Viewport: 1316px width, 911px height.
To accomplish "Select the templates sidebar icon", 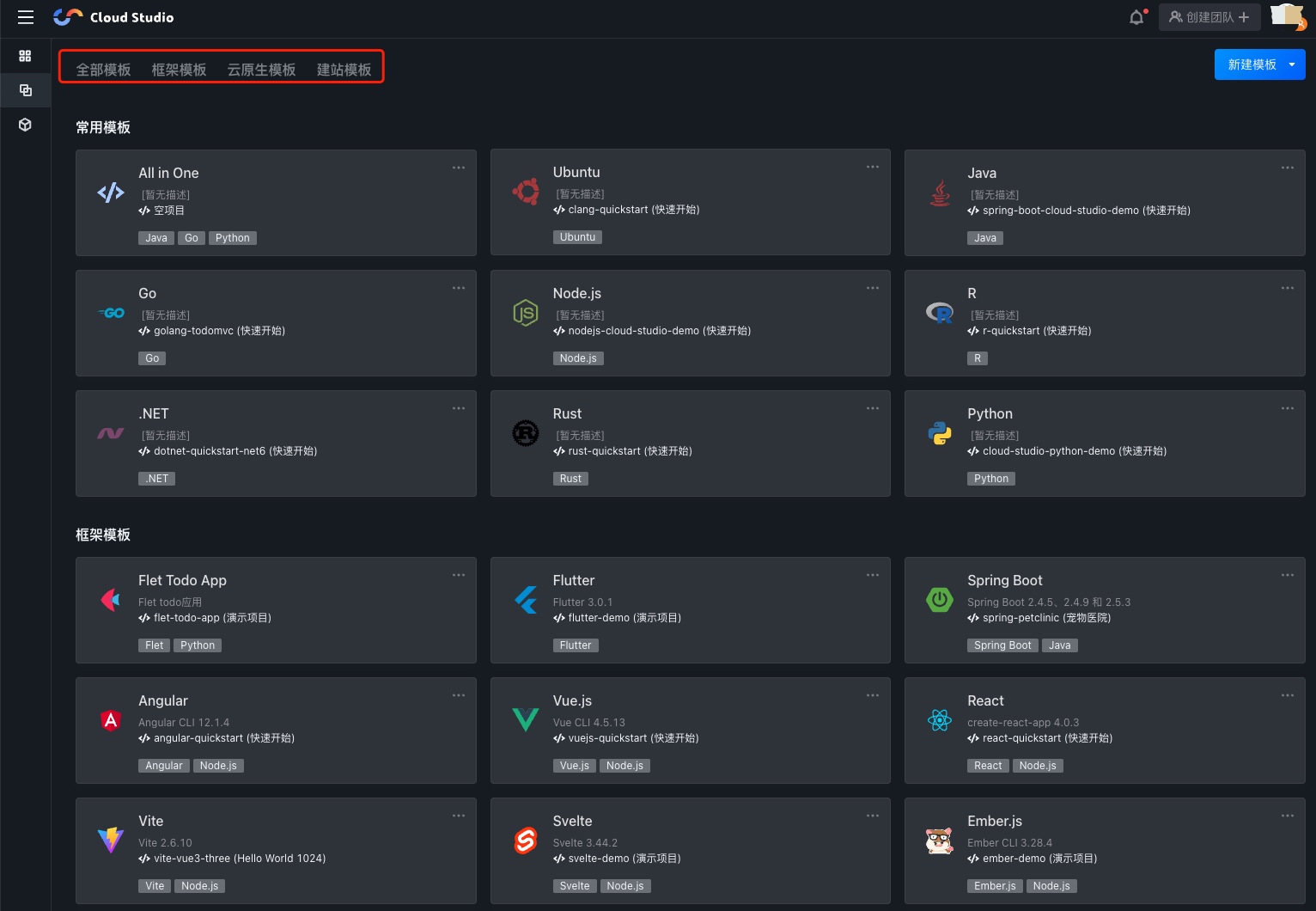I will tap(25, 90).
